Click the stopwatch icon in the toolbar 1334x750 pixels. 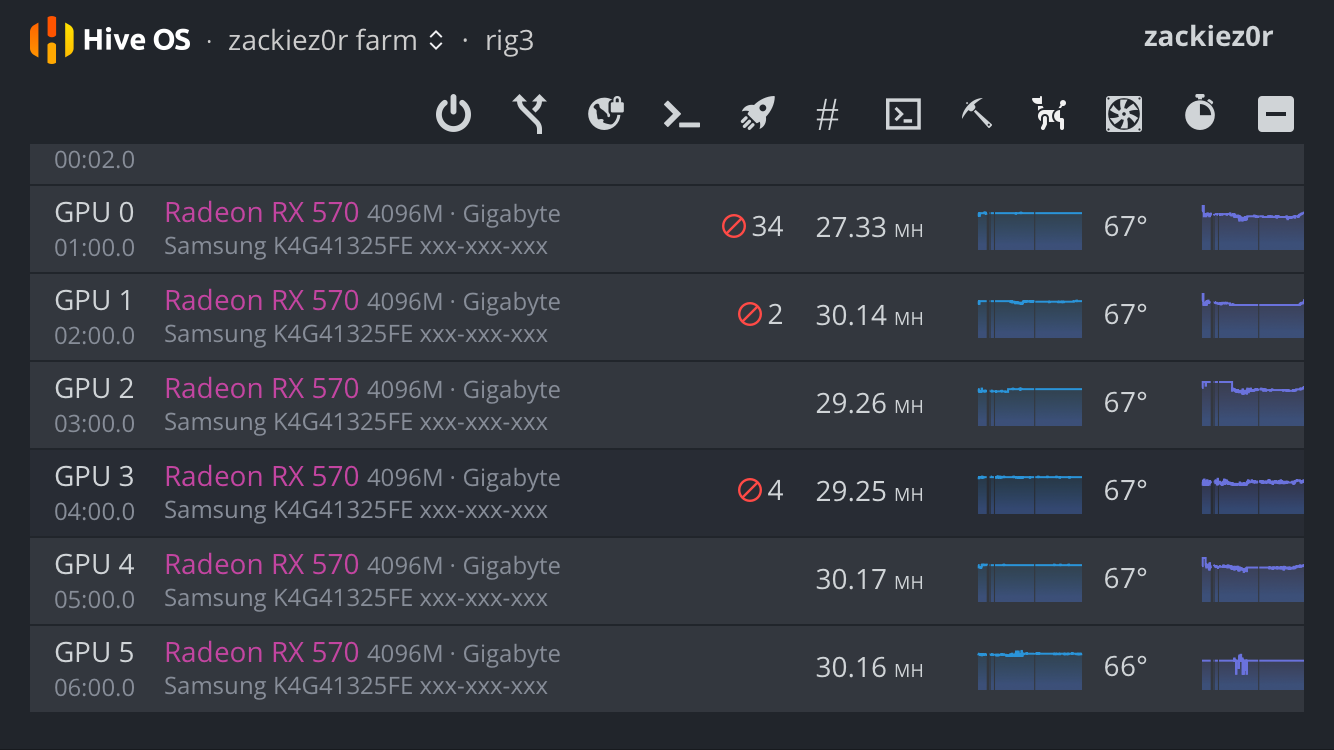pos(1200,113)
